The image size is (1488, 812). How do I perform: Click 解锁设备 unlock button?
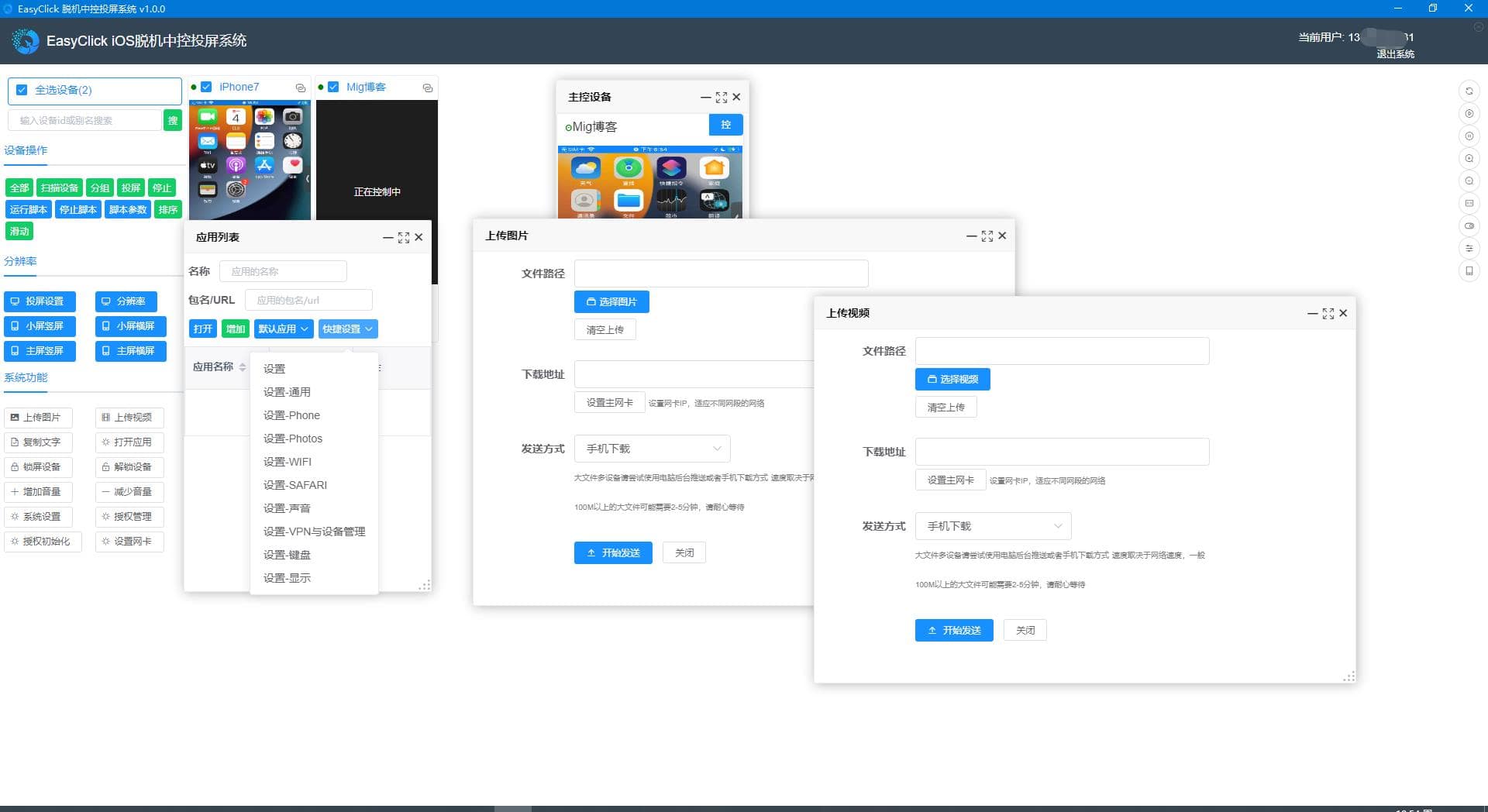129,467
